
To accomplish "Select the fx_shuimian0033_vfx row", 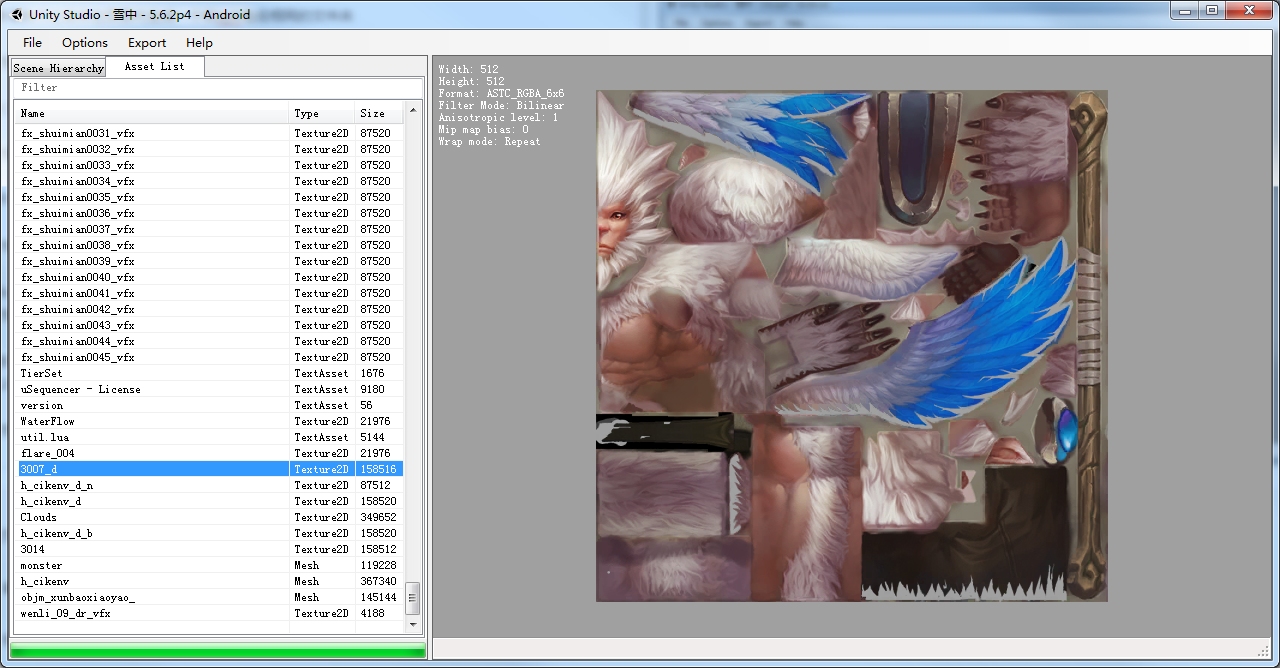I will coord(210,165).
